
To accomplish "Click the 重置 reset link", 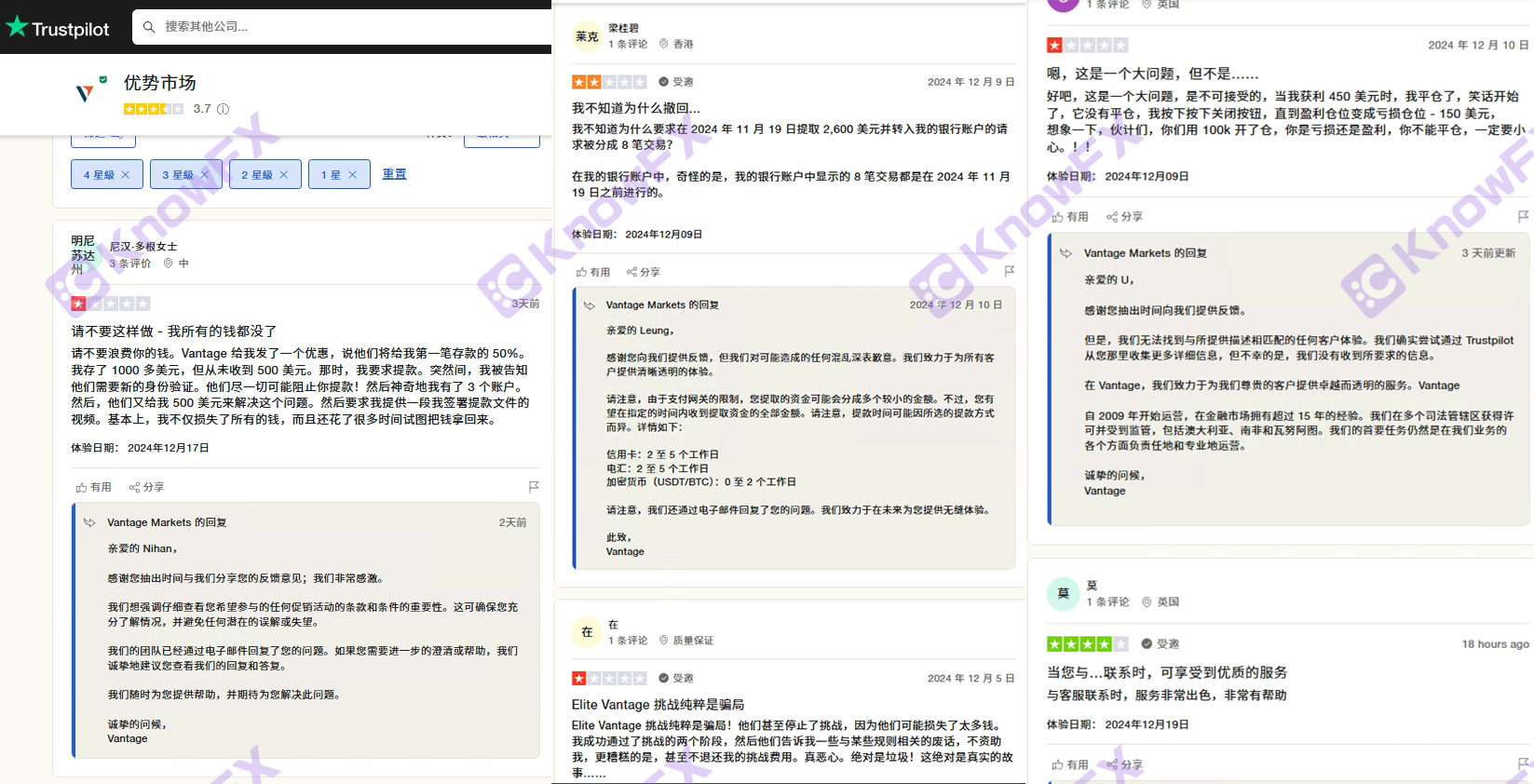I will (x=394, y=174).
